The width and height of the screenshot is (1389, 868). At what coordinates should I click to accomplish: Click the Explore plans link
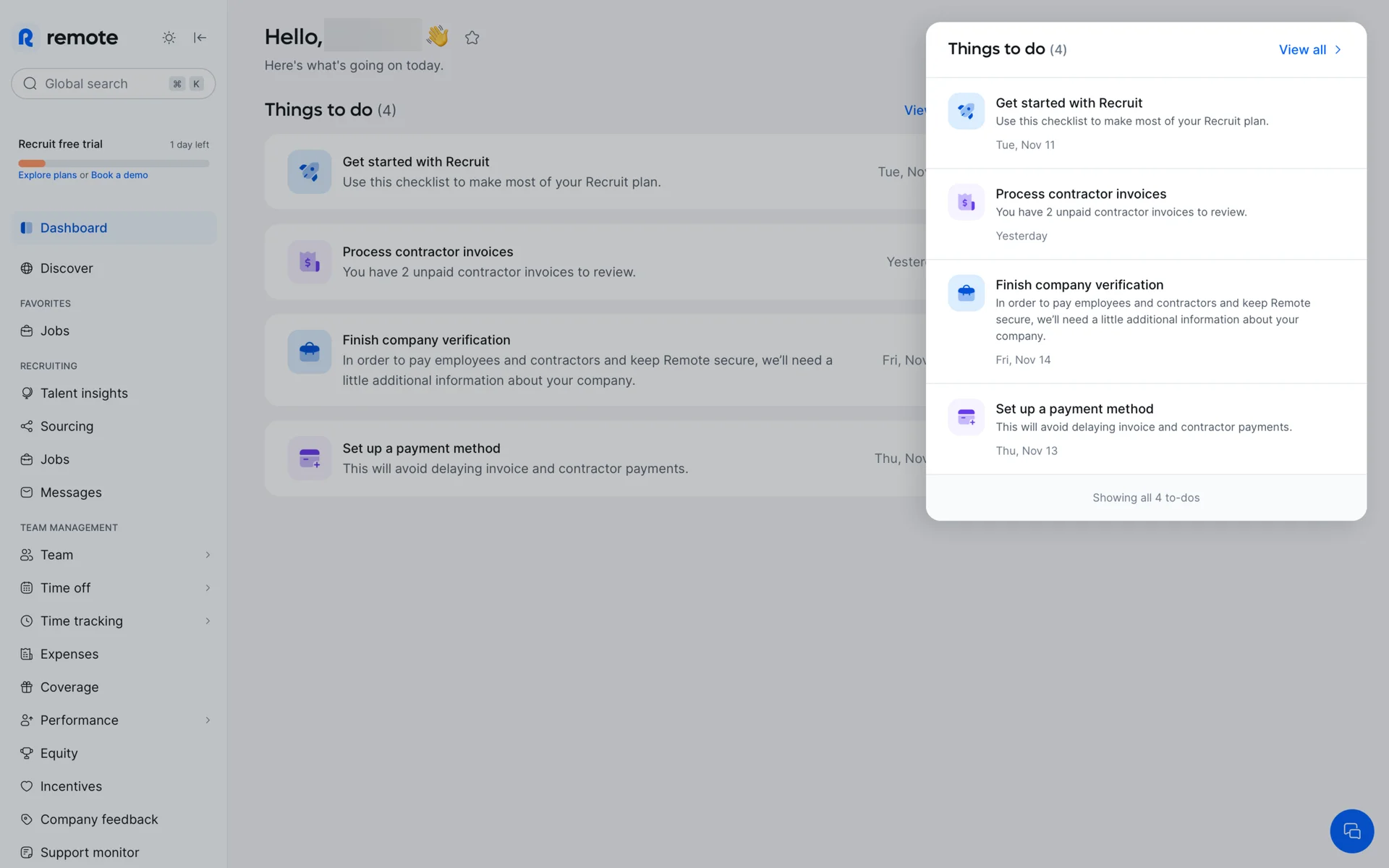coord(47,175)
